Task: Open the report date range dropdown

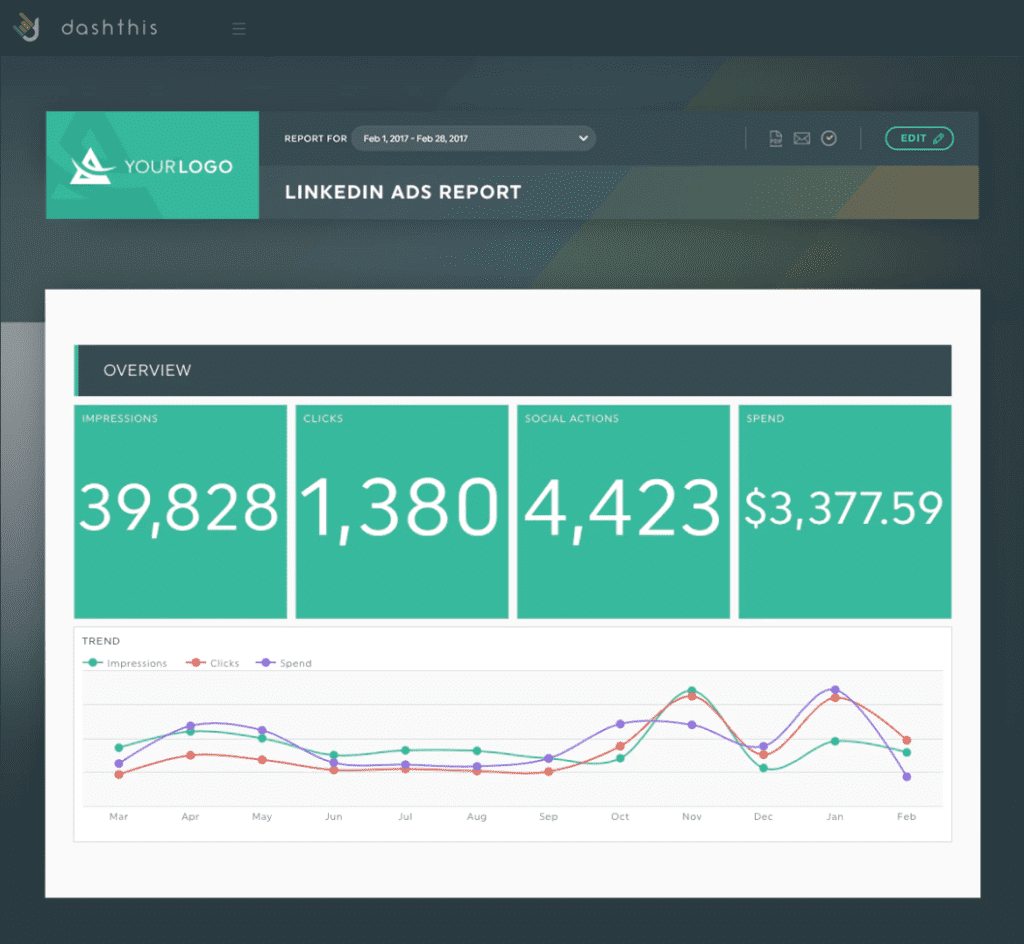Action: pos(473,138)
